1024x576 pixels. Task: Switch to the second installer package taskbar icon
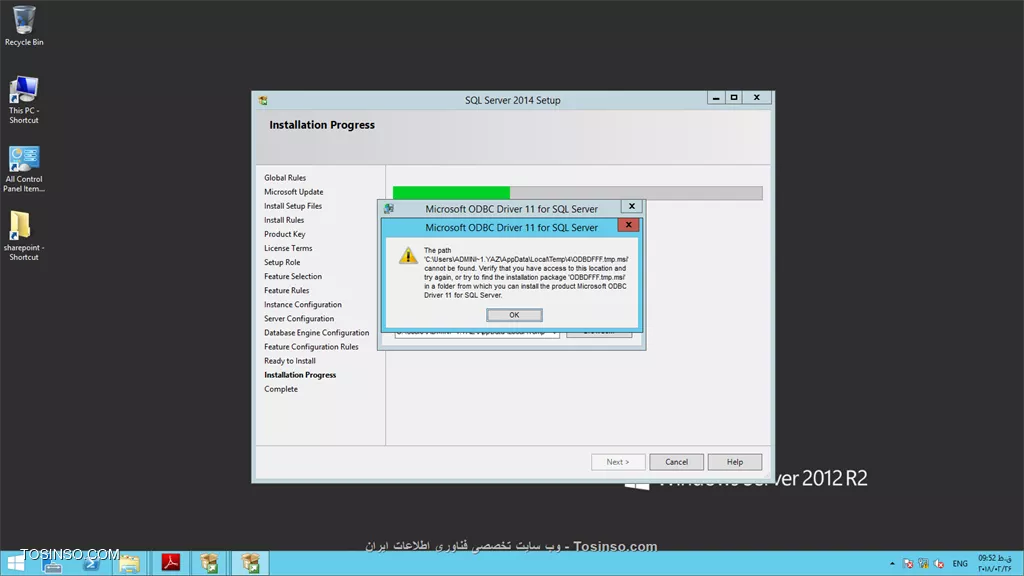pyautogui.click(x=250, y=563)
